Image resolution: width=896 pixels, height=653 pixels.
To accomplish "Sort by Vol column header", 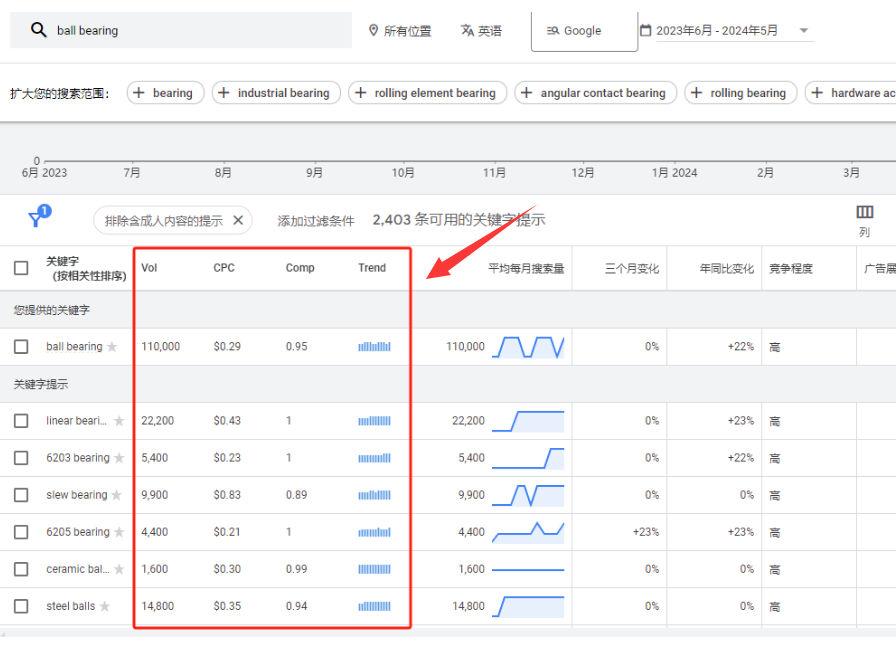I will (149, 268).
